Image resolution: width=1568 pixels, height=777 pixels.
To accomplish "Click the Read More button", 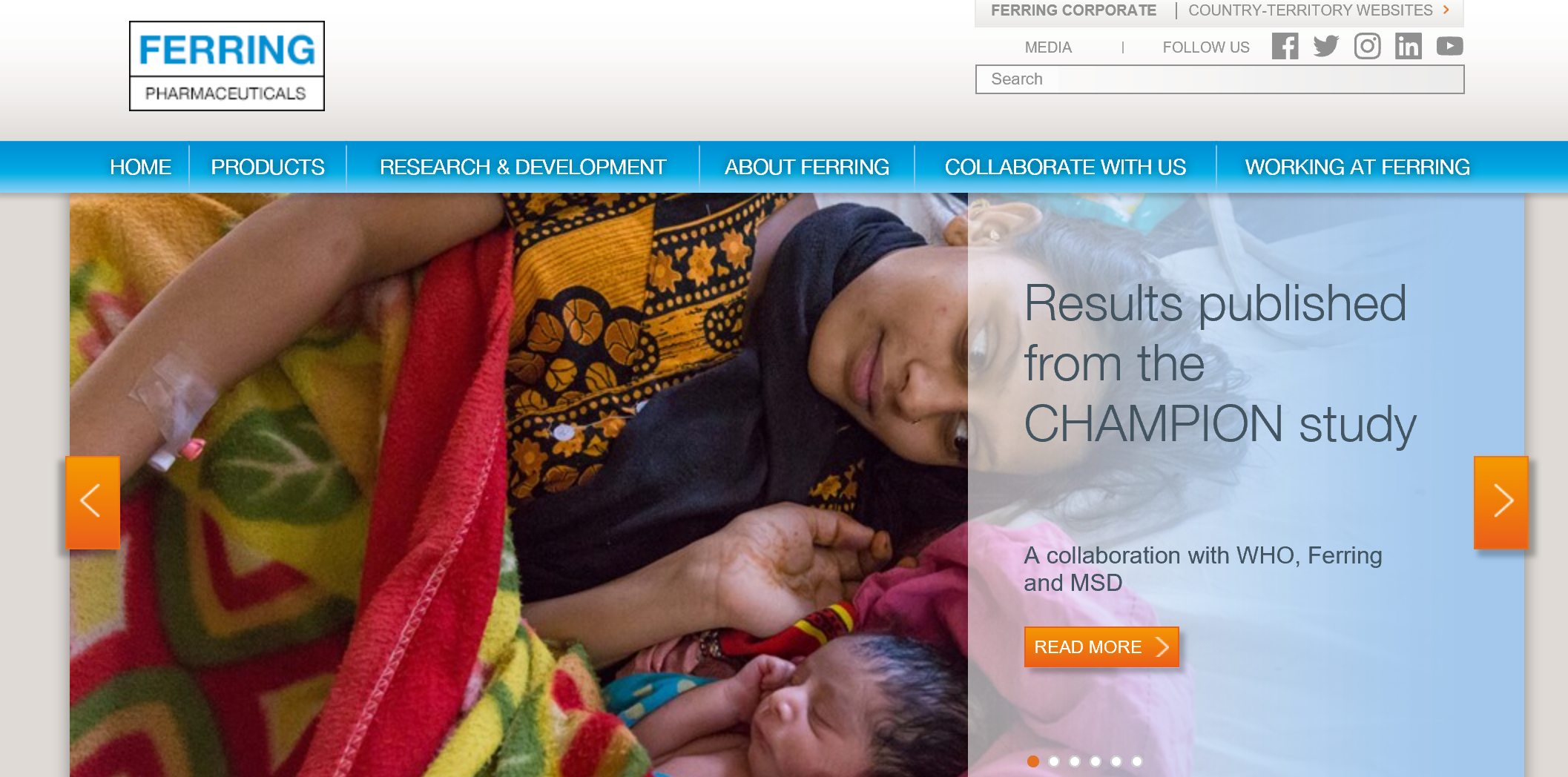I will 1101,647.
